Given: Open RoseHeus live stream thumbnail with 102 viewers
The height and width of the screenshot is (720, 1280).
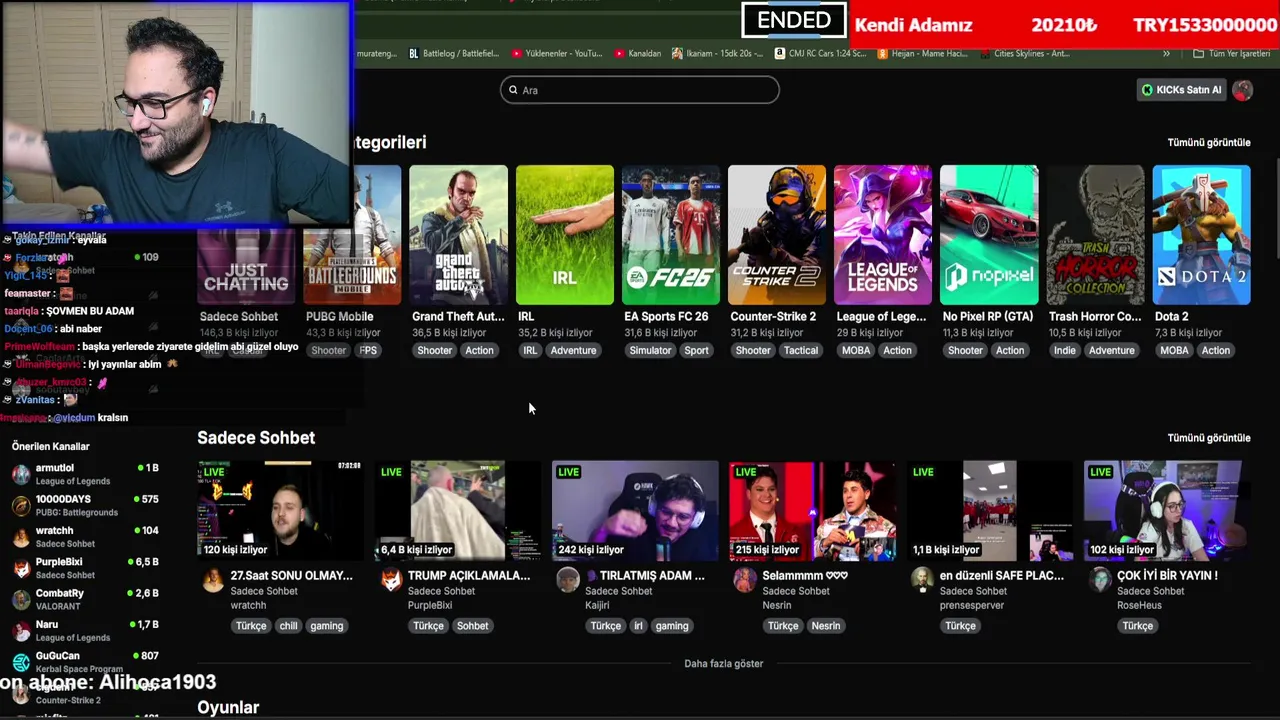Looking at the screenshot, I should click(x=1167, y=510).
